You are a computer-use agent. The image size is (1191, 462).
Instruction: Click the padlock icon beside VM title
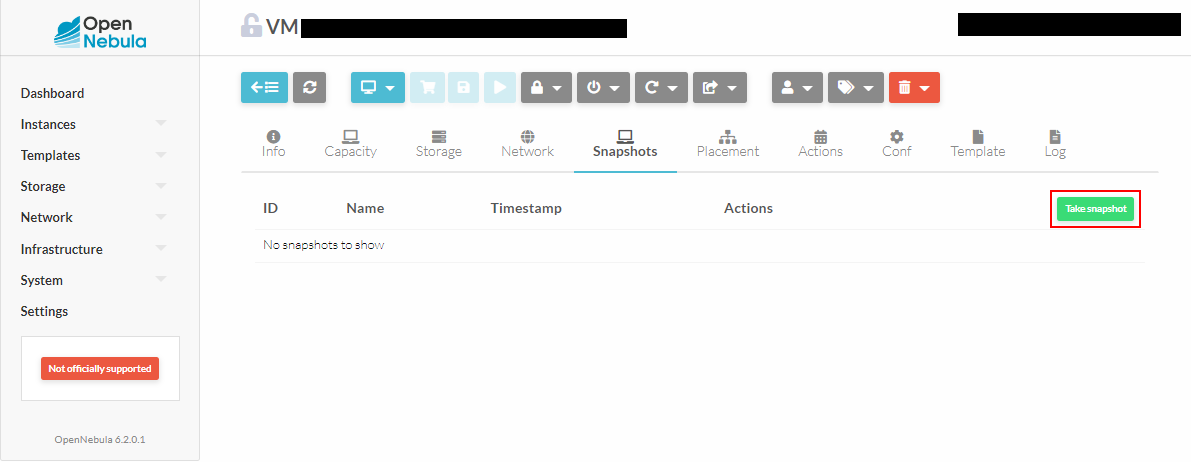click(251, 26)
